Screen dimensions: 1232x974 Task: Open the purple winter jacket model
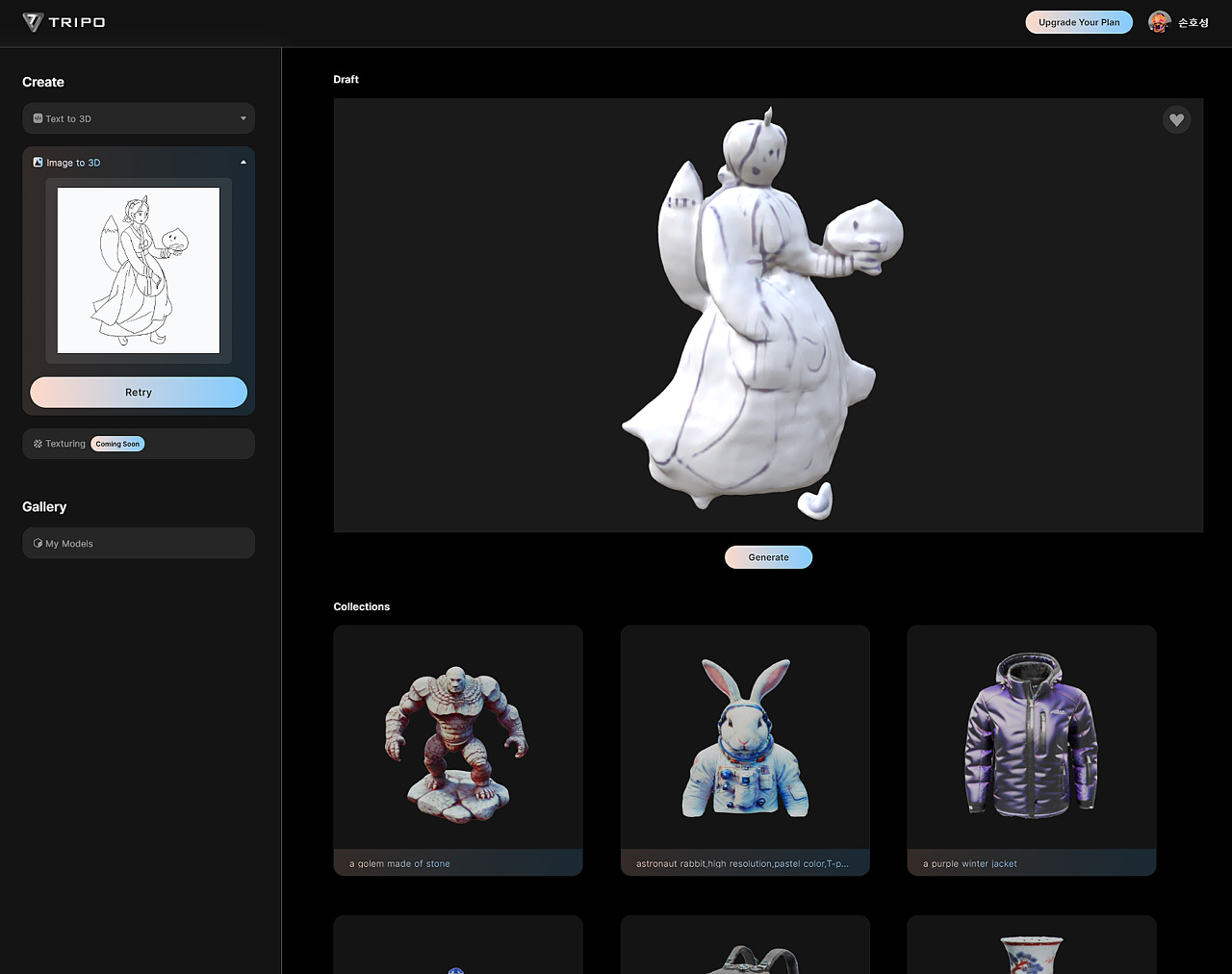1031,746
